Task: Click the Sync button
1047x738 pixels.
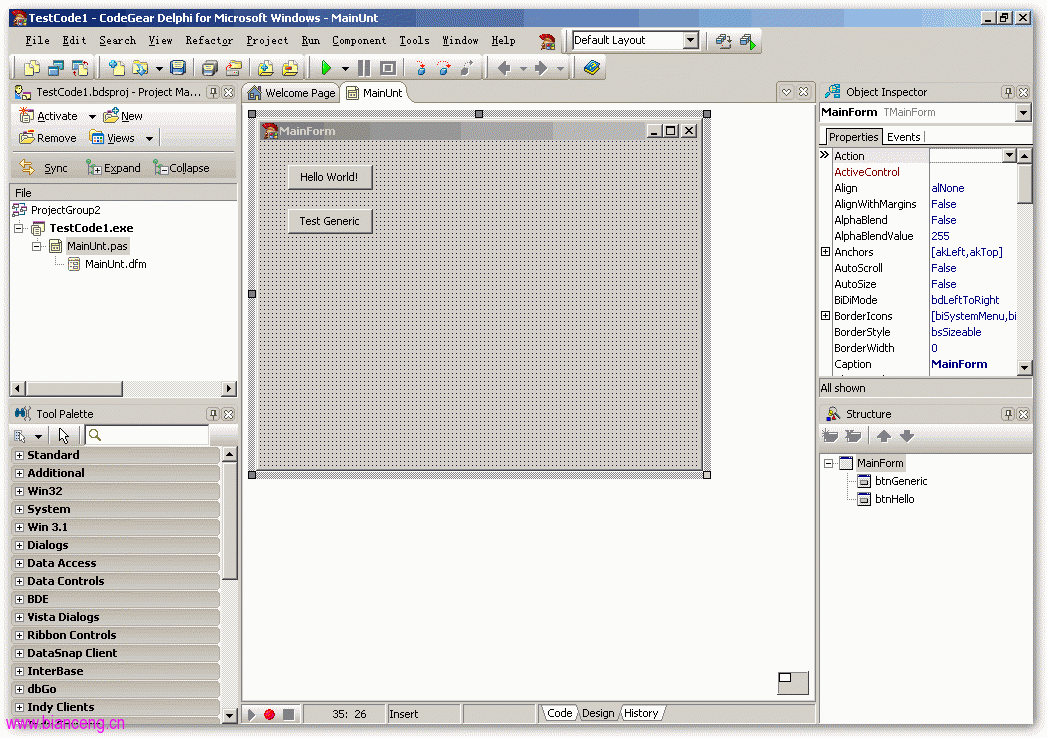Action: [44, 168]
